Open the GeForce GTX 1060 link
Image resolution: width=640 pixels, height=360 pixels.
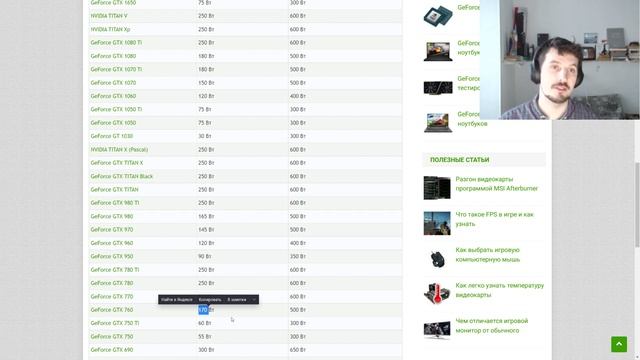click(113, 96)
